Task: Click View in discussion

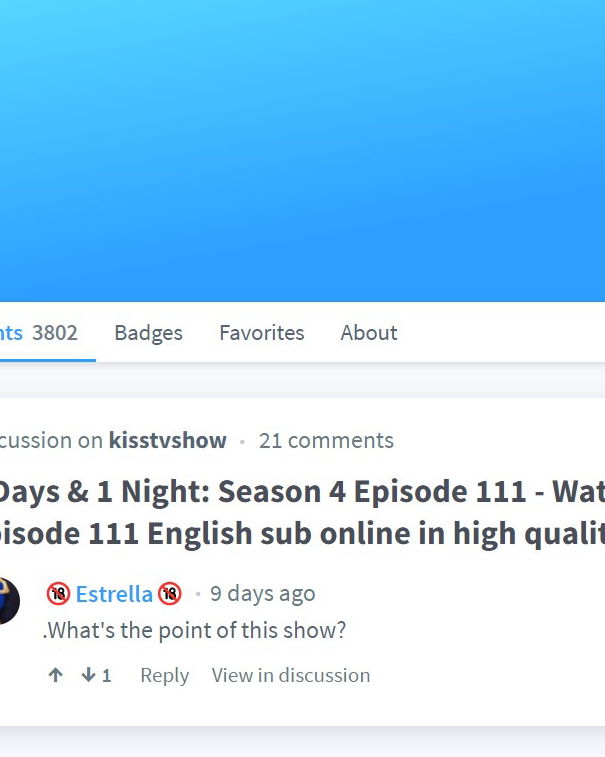Action: coord(291,675)
